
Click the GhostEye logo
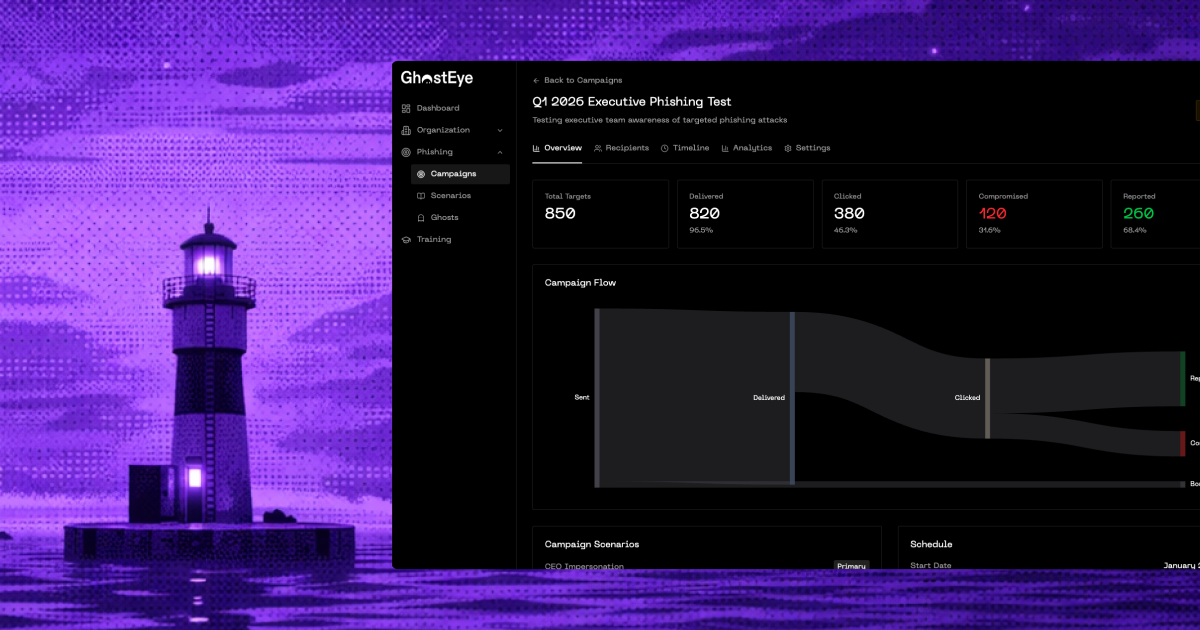437,78
